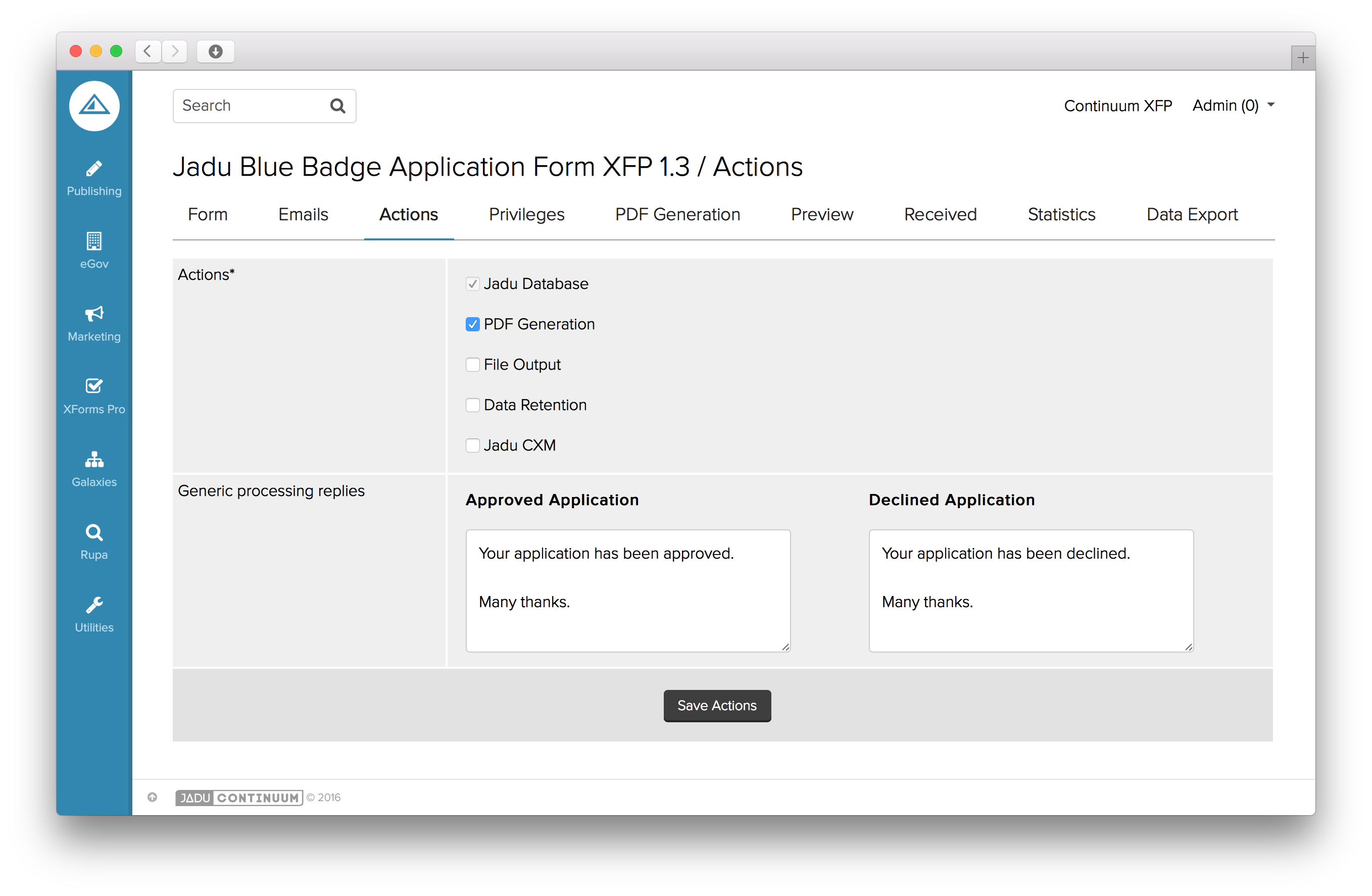Screen dimensions: 1372x896
Task: Click the Jadu logo at the top of the sidebar
Action: [x=94, y=106]
